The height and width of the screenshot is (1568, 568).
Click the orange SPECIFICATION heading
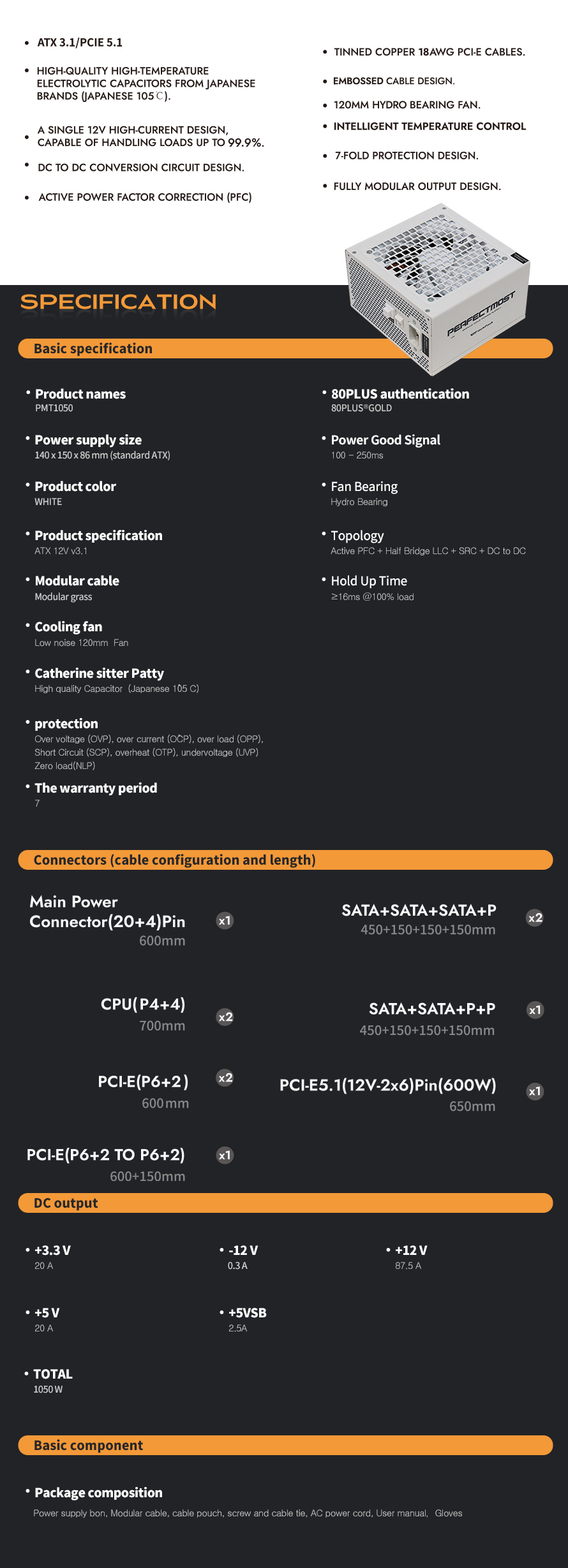pyautogui.click(x=119, y=302)
